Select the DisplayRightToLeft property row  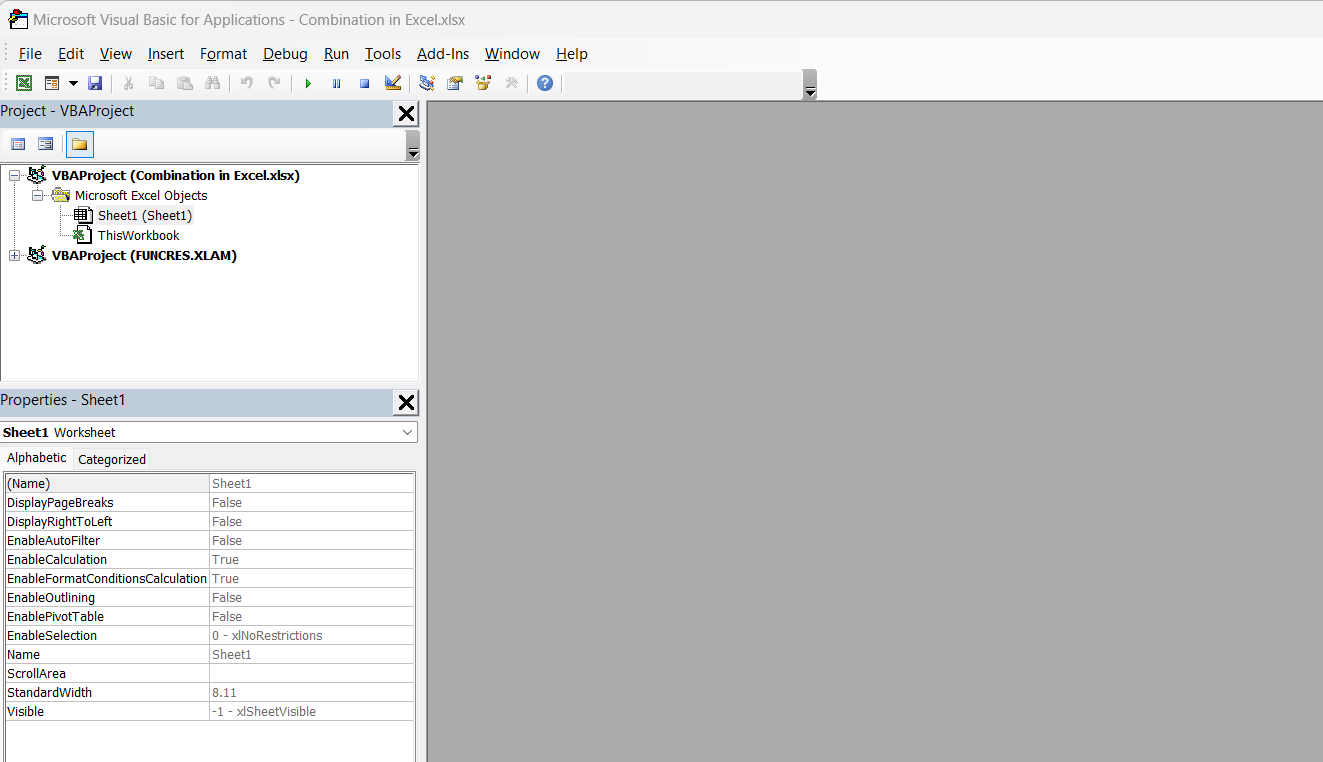pyautogui.click(x=209, y=521)
